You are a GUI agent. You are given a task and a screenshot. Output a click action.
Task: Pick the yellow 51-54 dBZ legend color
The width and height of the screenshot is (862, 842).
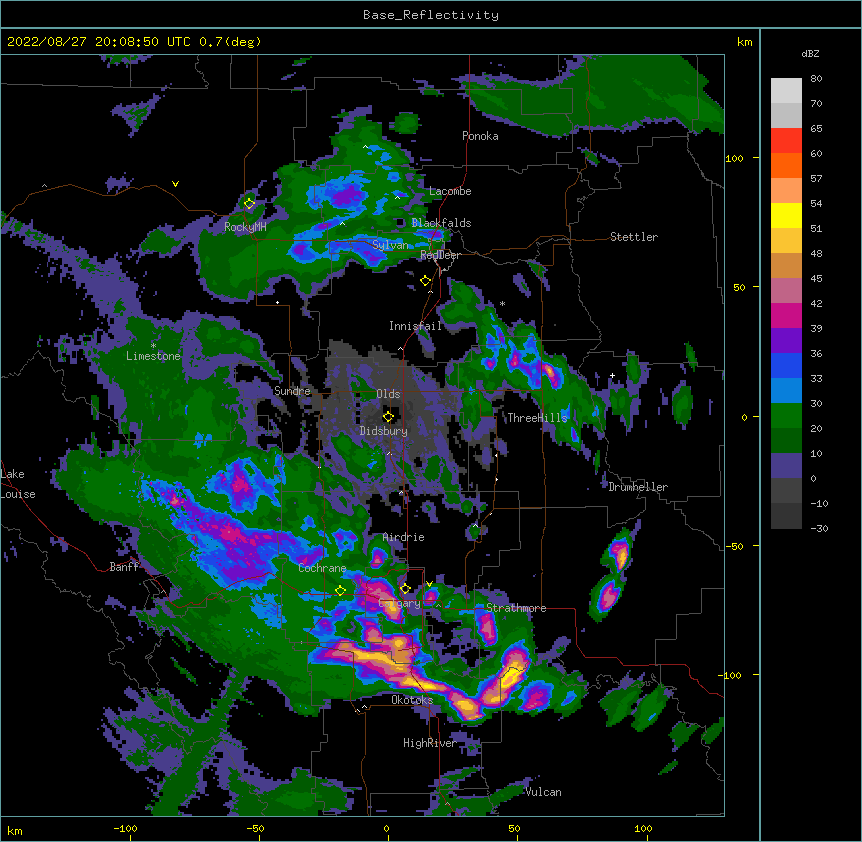[786, 215]
